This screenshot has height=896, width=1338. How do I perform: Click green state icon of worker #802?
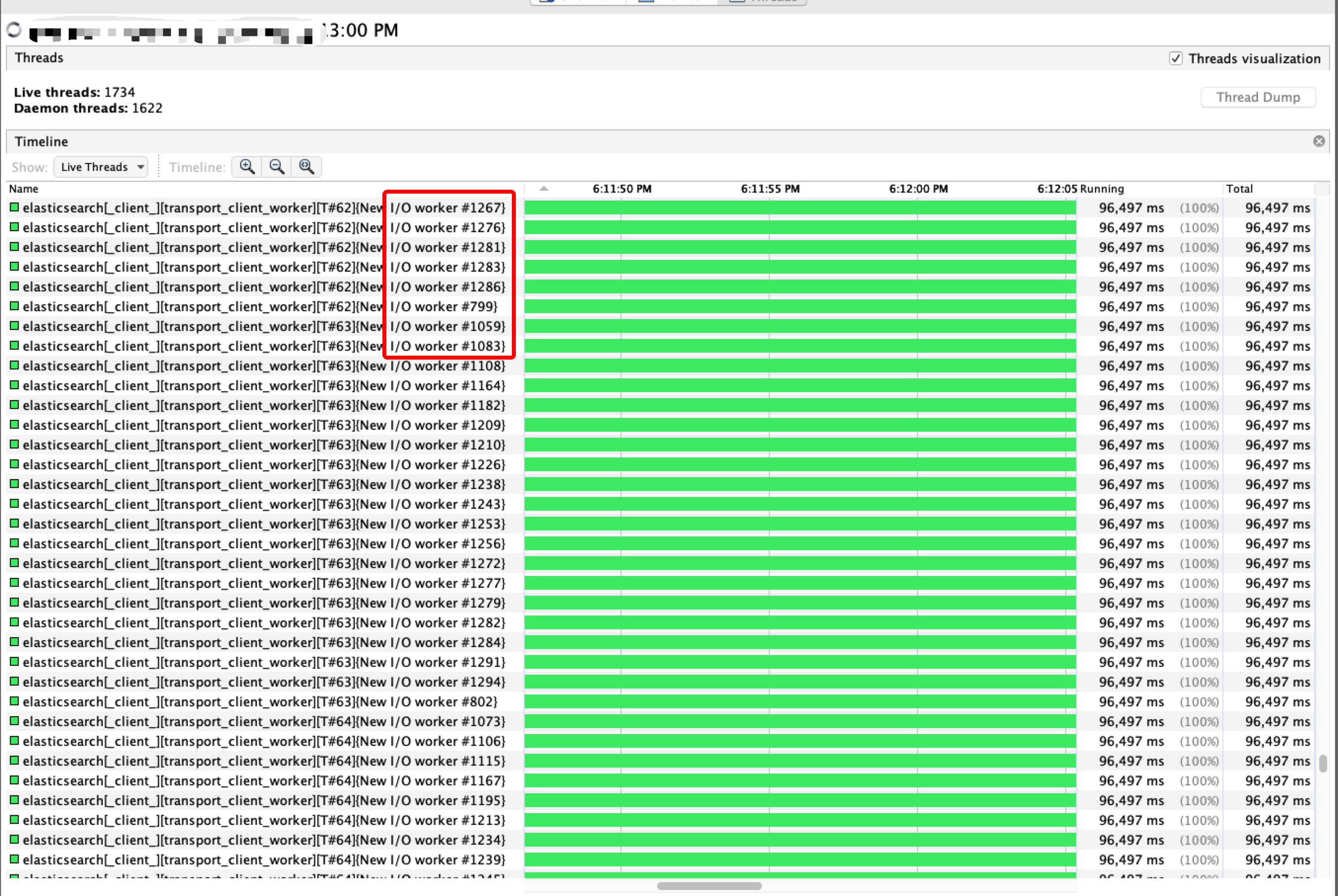click(14, 702)
